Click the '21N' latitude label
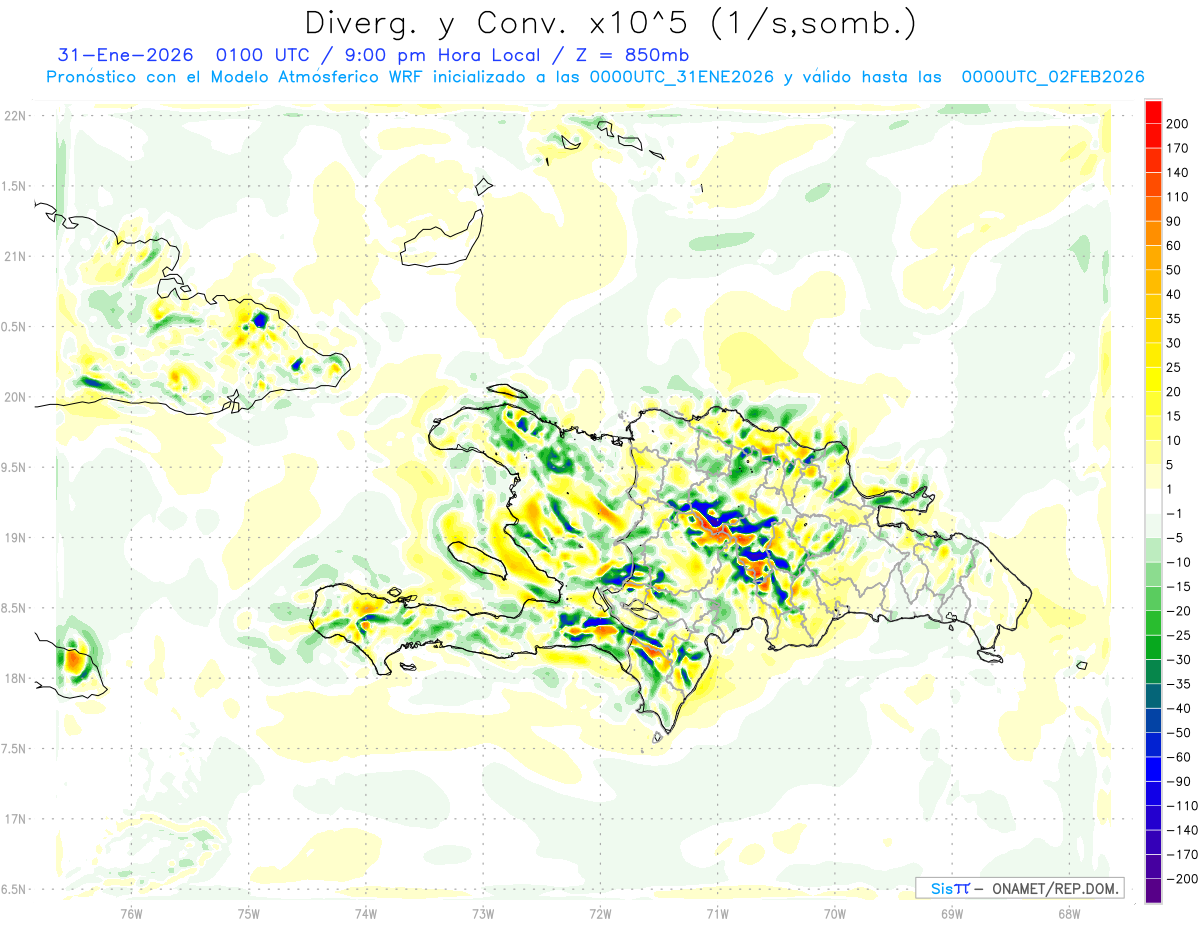 pos(17,256)
